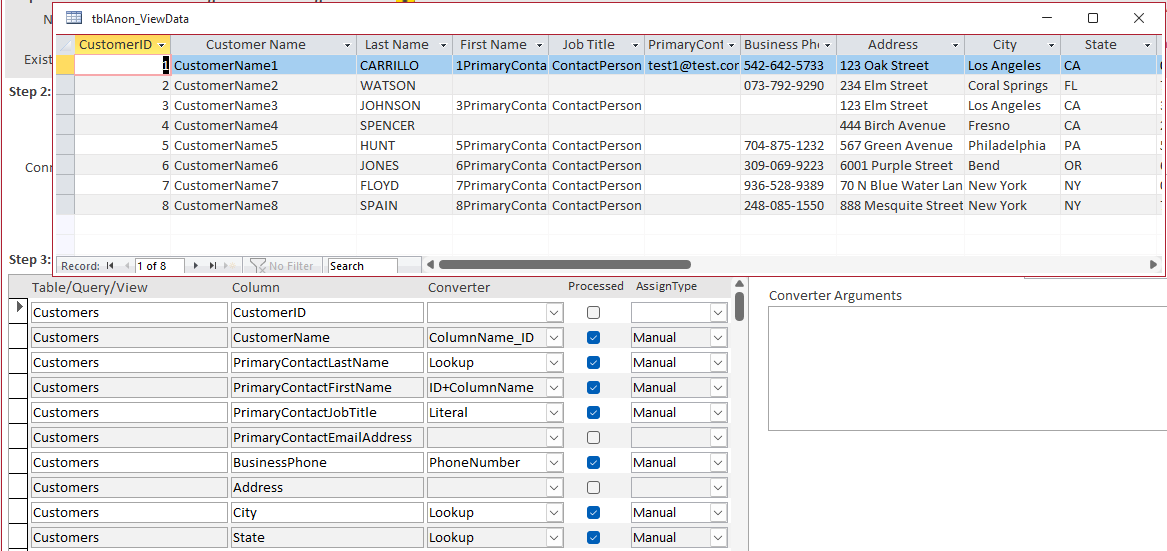Click the No Filter indicator
1167x551 pixels.
coord(282,266)
